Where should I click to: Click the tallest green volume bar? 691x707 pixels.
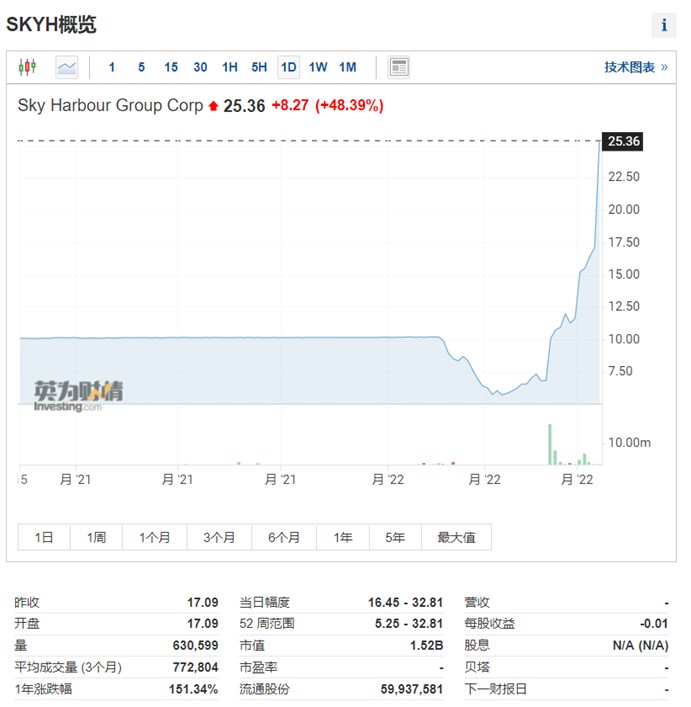click(549, 444)
